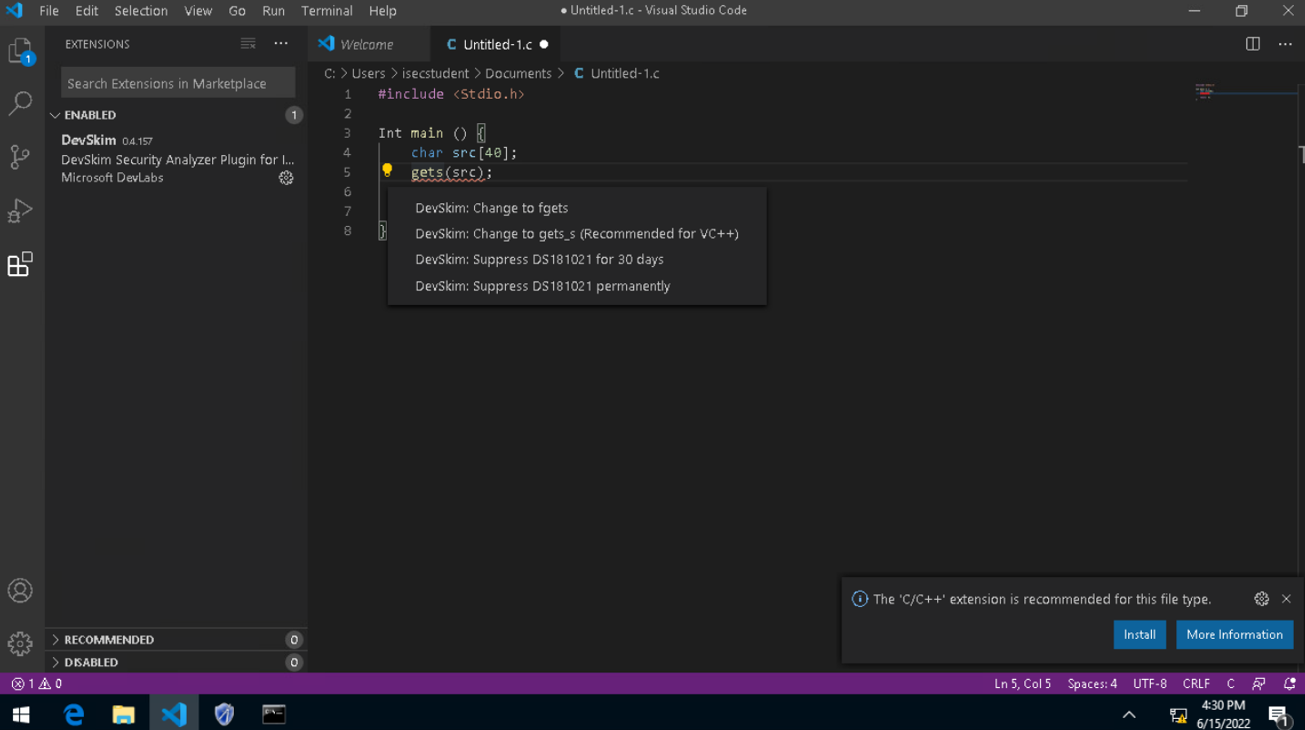Change indentation via Spaces: 4
This screenshot has width=1305, height=730.
[1092, 684]
